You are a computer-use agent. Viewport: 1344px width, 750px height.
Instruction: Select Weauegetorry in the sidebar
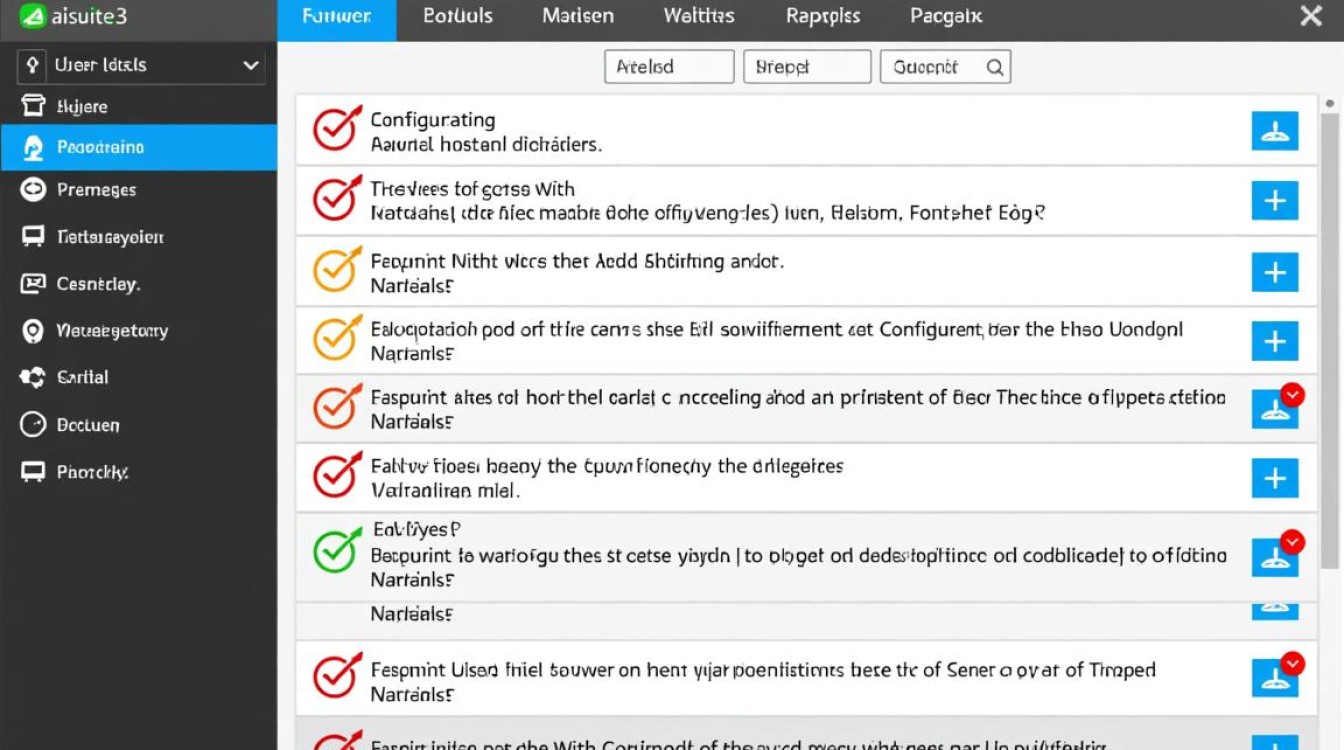point(112,331)
